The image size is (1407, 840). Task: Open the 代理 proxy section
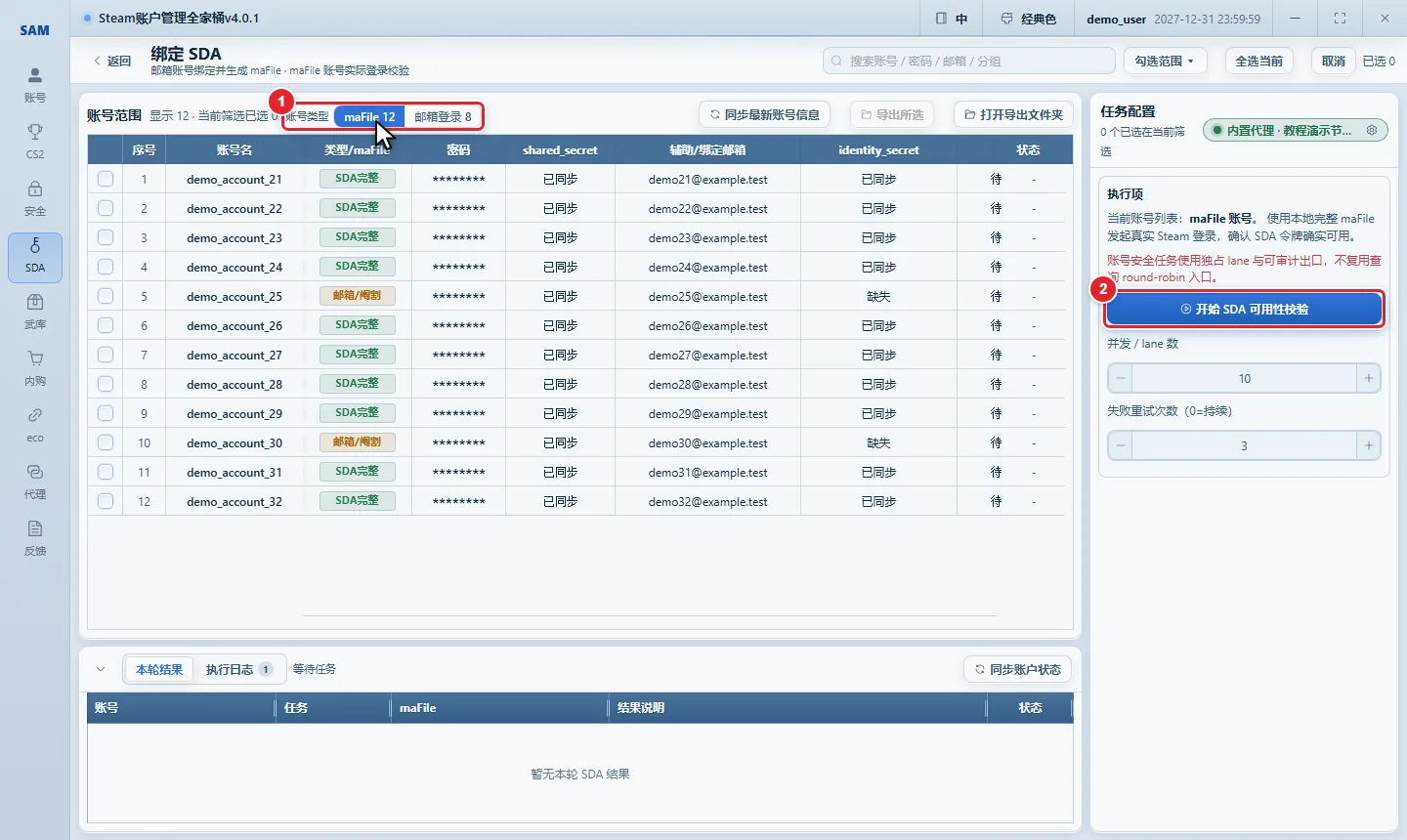pos(35,482)
